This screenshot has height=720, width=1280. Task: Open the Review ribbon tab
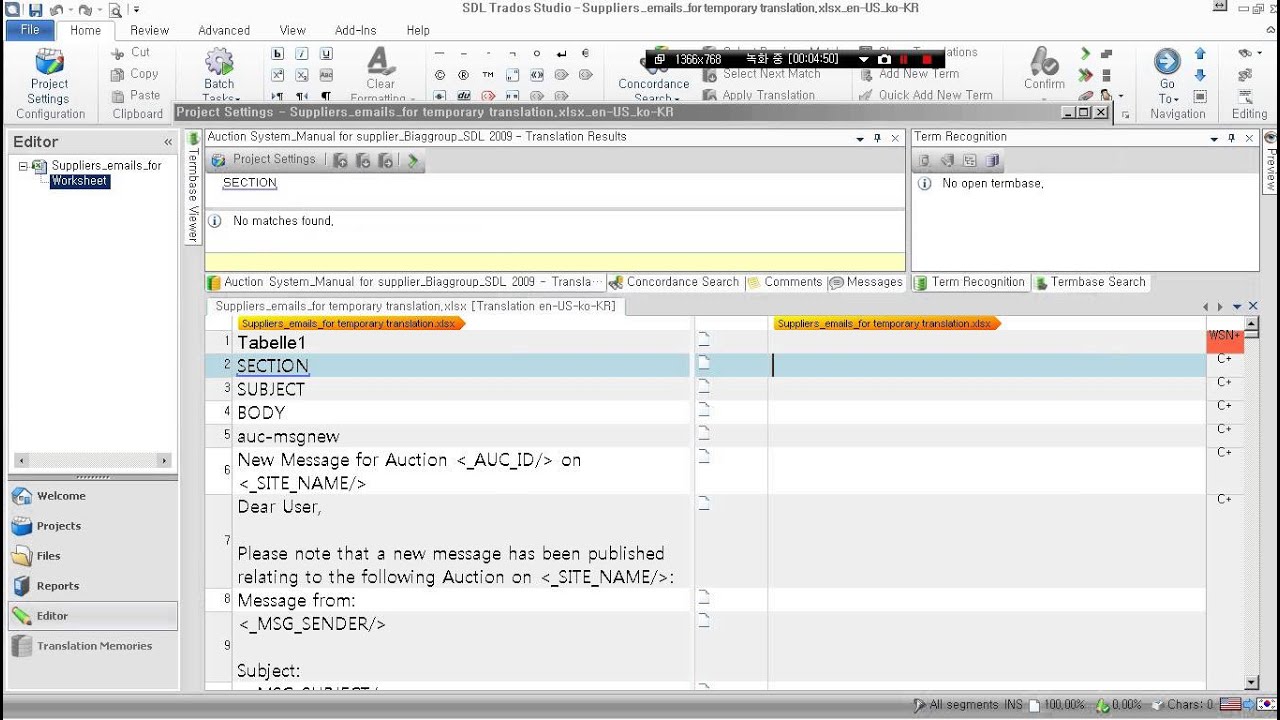click(149, 30)
